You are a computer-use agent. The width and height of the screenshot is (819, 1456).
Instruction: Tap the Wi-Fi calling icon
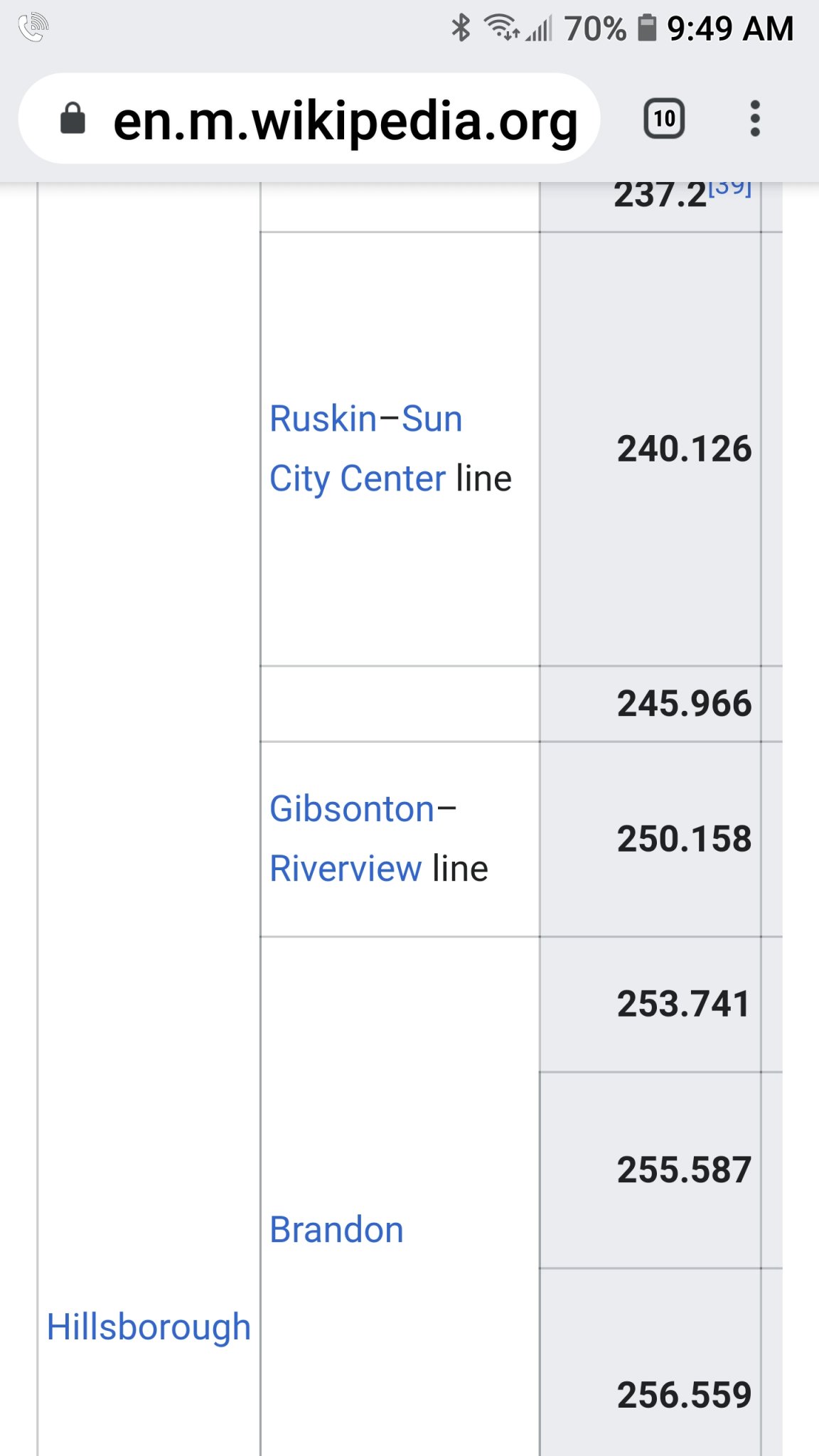coord(33,28)
